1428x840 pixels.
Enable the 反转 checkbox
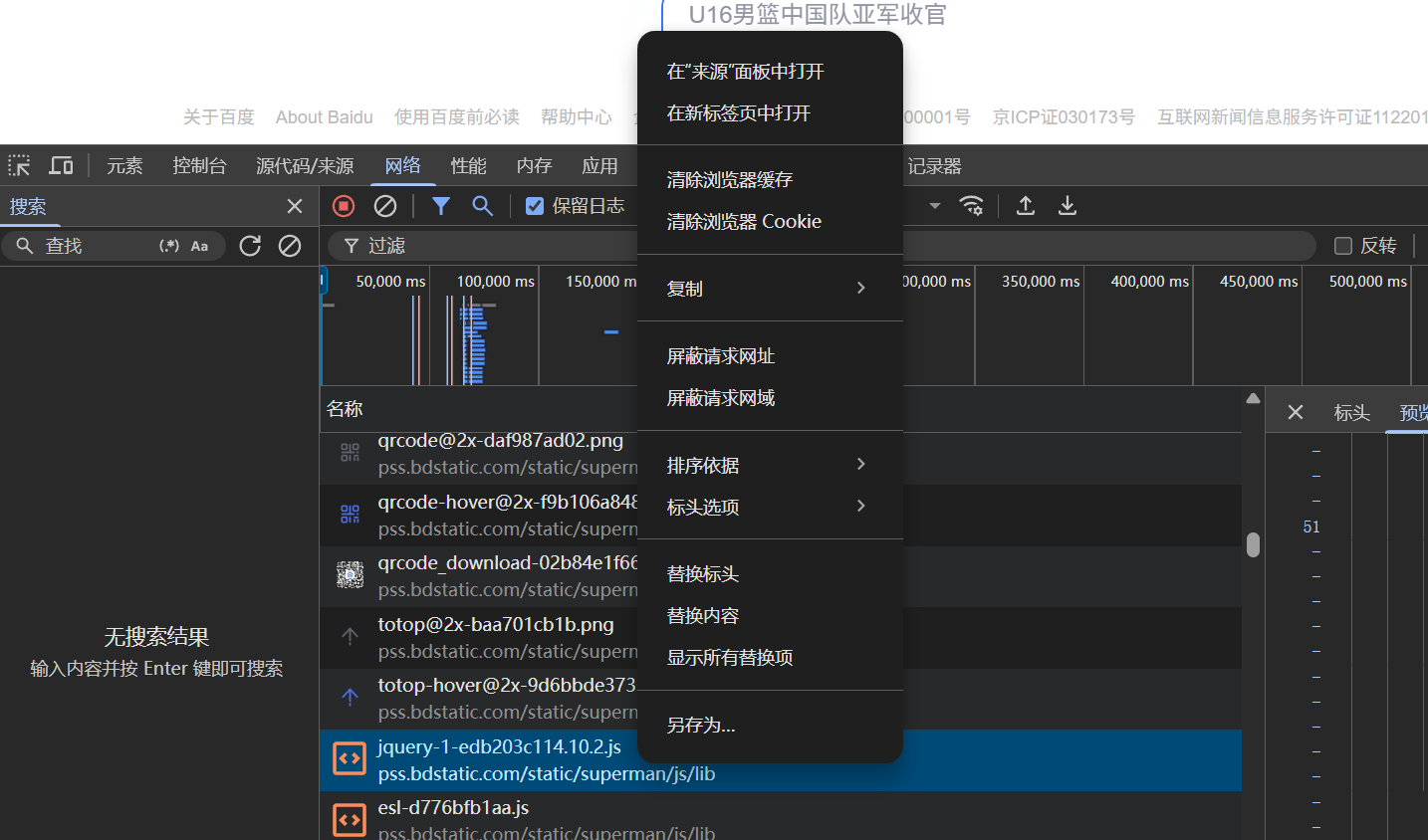[x=1343, y=246]
